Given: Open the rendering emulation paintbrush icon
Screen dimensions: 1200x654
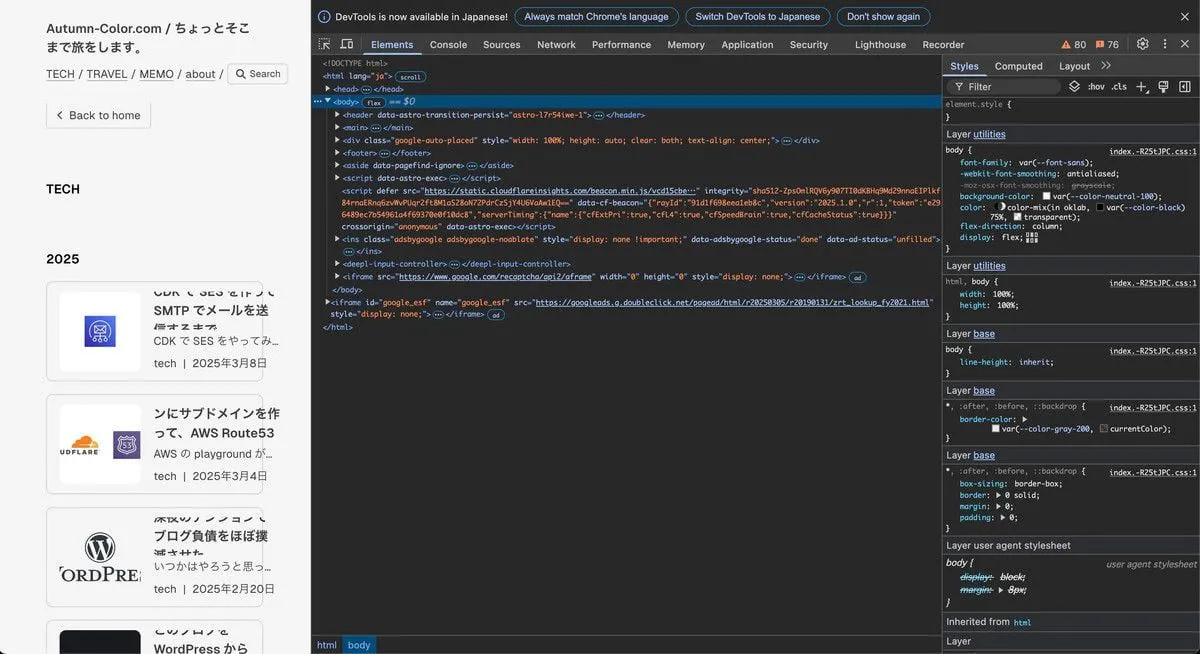Looking at the screenshot, I should point(1163,87).
